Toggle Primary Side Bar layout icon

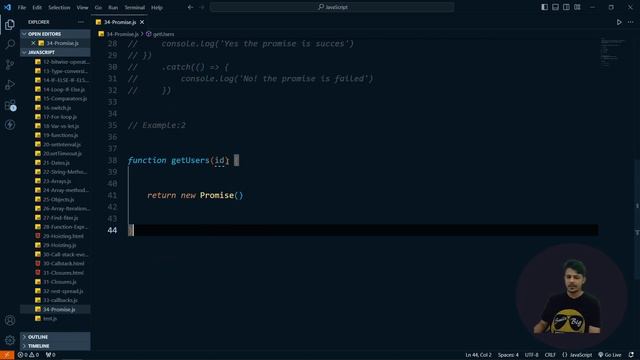(x=544, y=7)
